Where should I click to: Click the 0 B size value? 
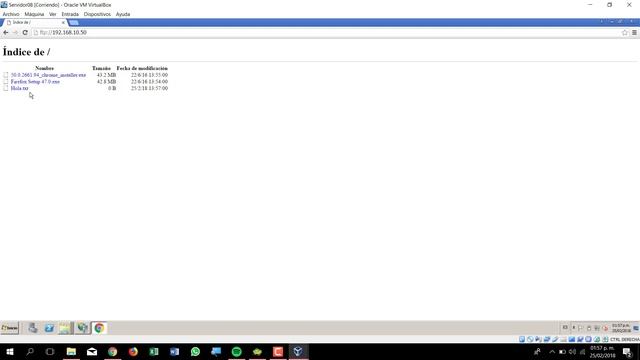coord(112,88)
